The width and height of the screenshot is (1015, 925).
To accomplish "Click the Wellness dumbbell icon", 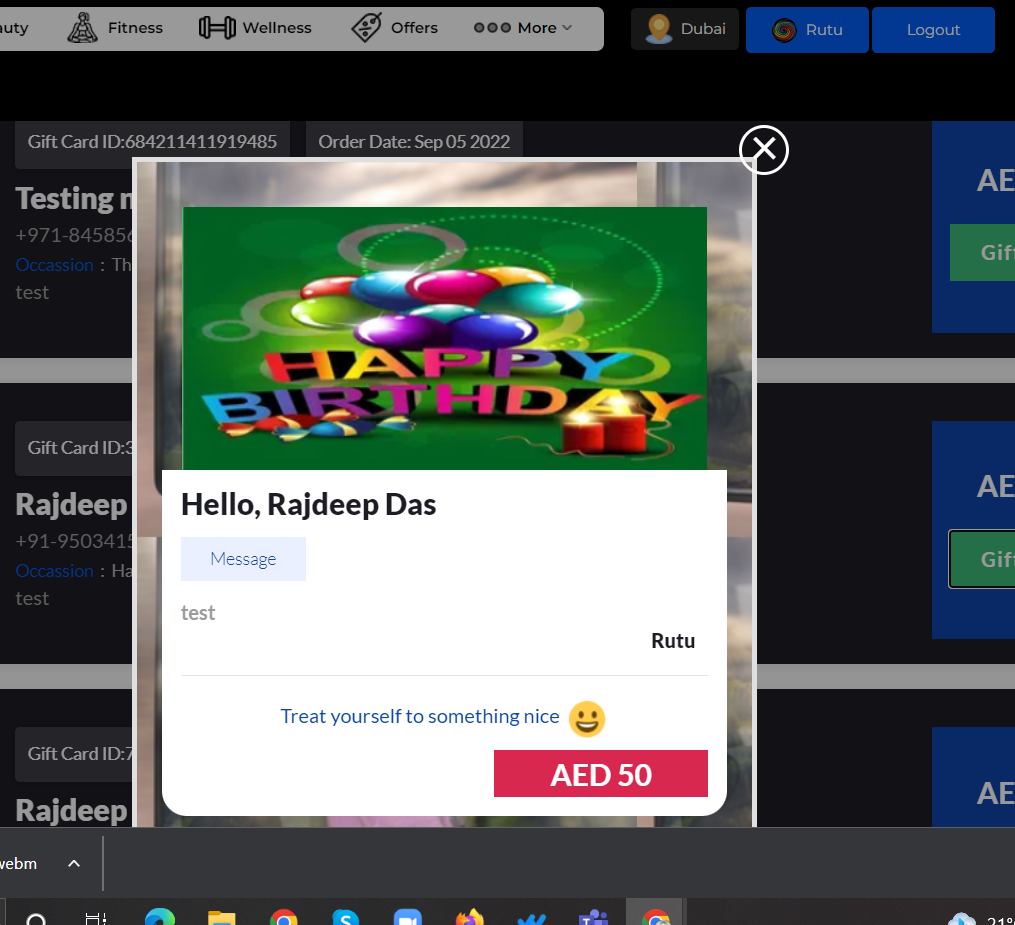I will 217,28.
